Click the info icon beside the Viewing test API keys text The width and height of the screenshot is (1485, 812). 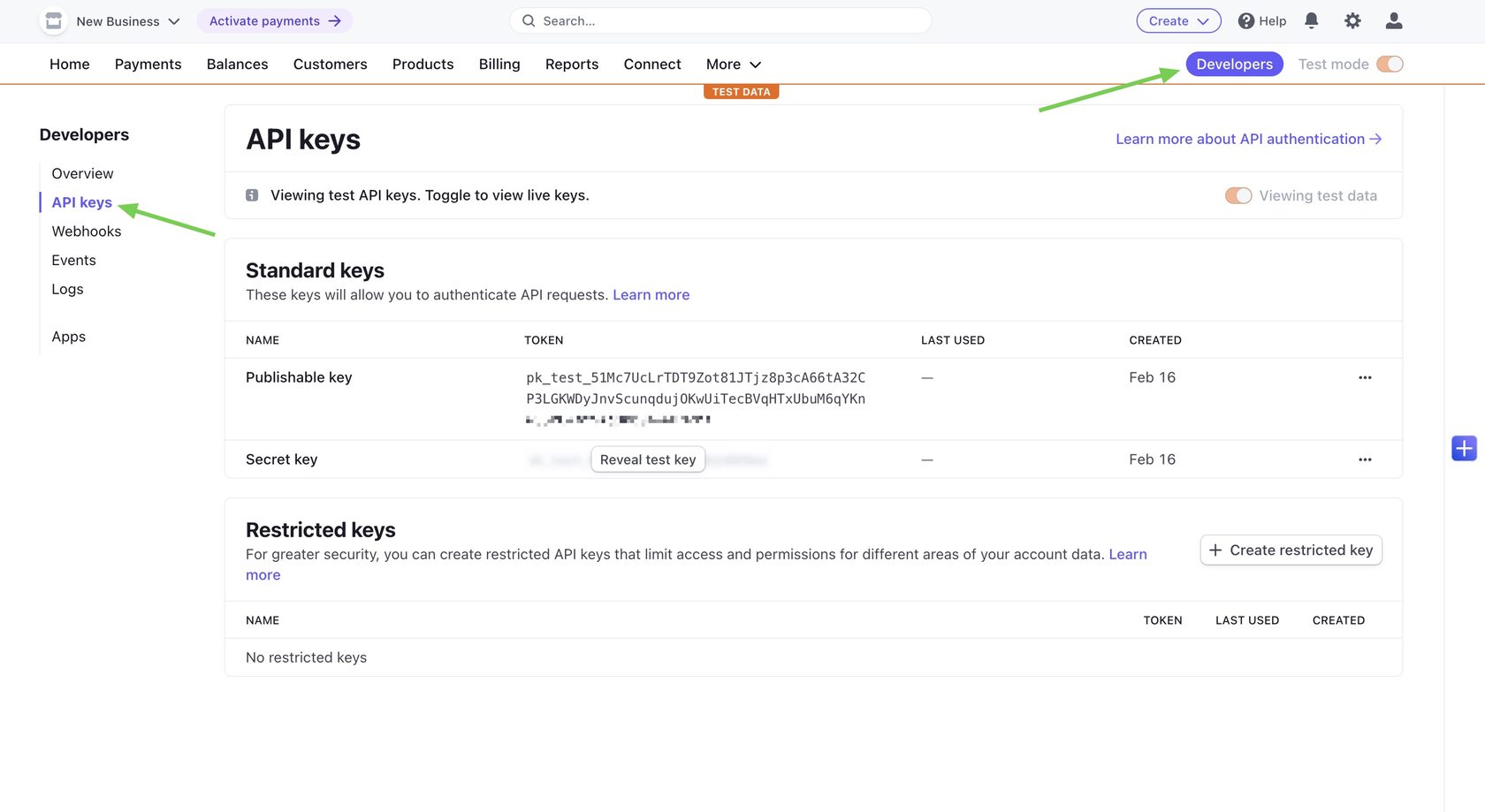tap(252, 195)
